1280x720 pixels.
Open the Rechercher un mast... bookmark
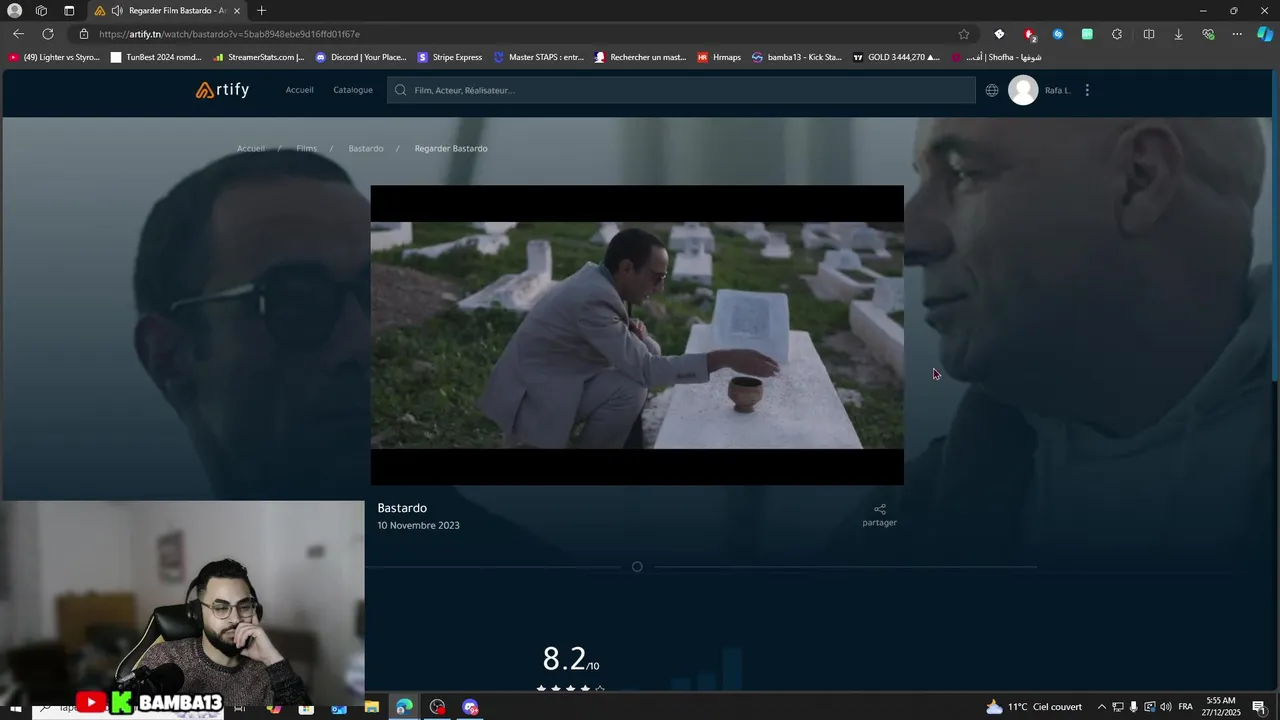641,57
